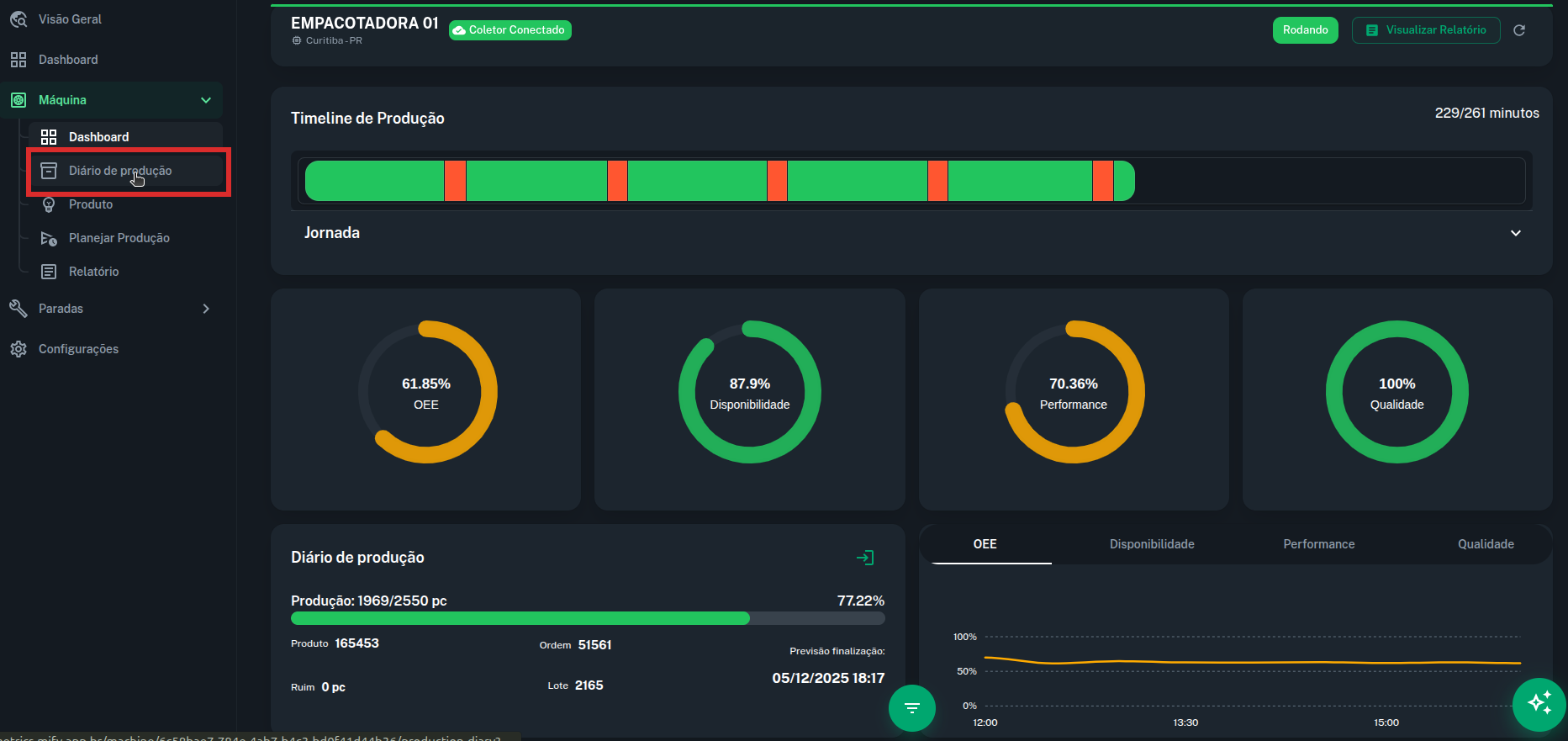Select the Qualidade chart tab
Screen dimensions: 1568x741
point(1485,544)
